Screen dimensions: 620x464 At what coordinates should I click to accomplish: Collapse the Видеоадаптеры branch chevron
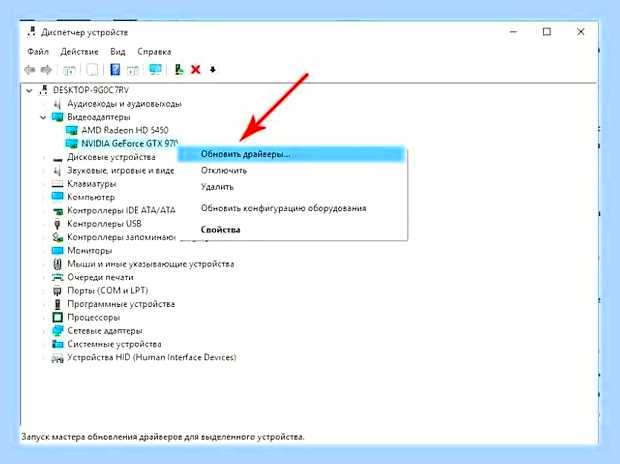[x=43, y=117]
